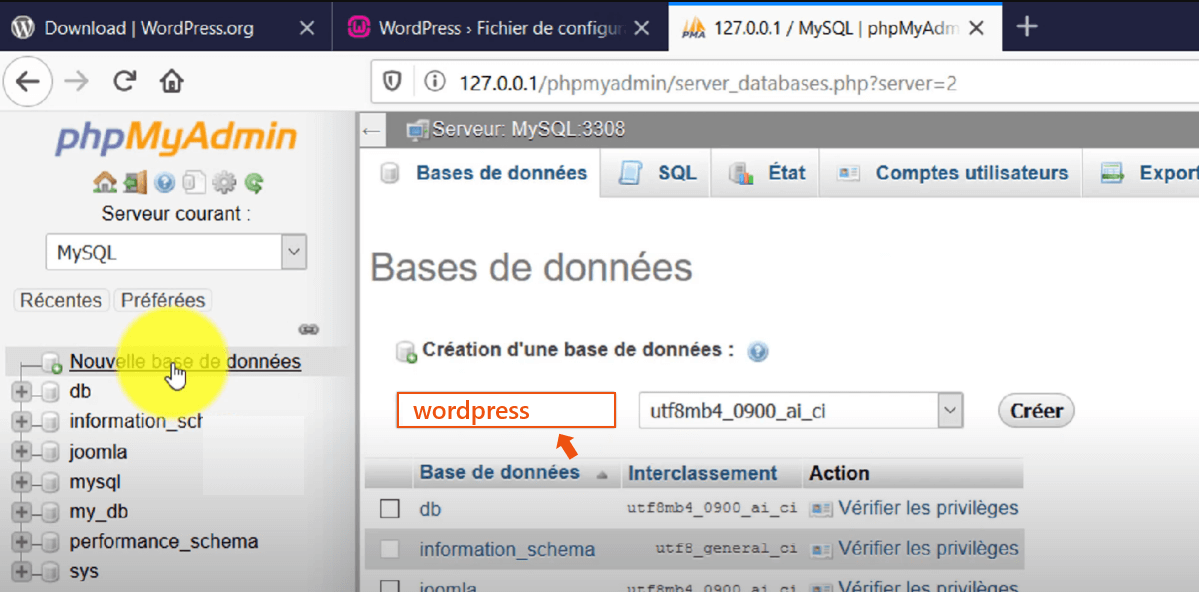Click Vérifier les privilèges for db
This screenshot has height=592, width=1199.
coord(928,509)
